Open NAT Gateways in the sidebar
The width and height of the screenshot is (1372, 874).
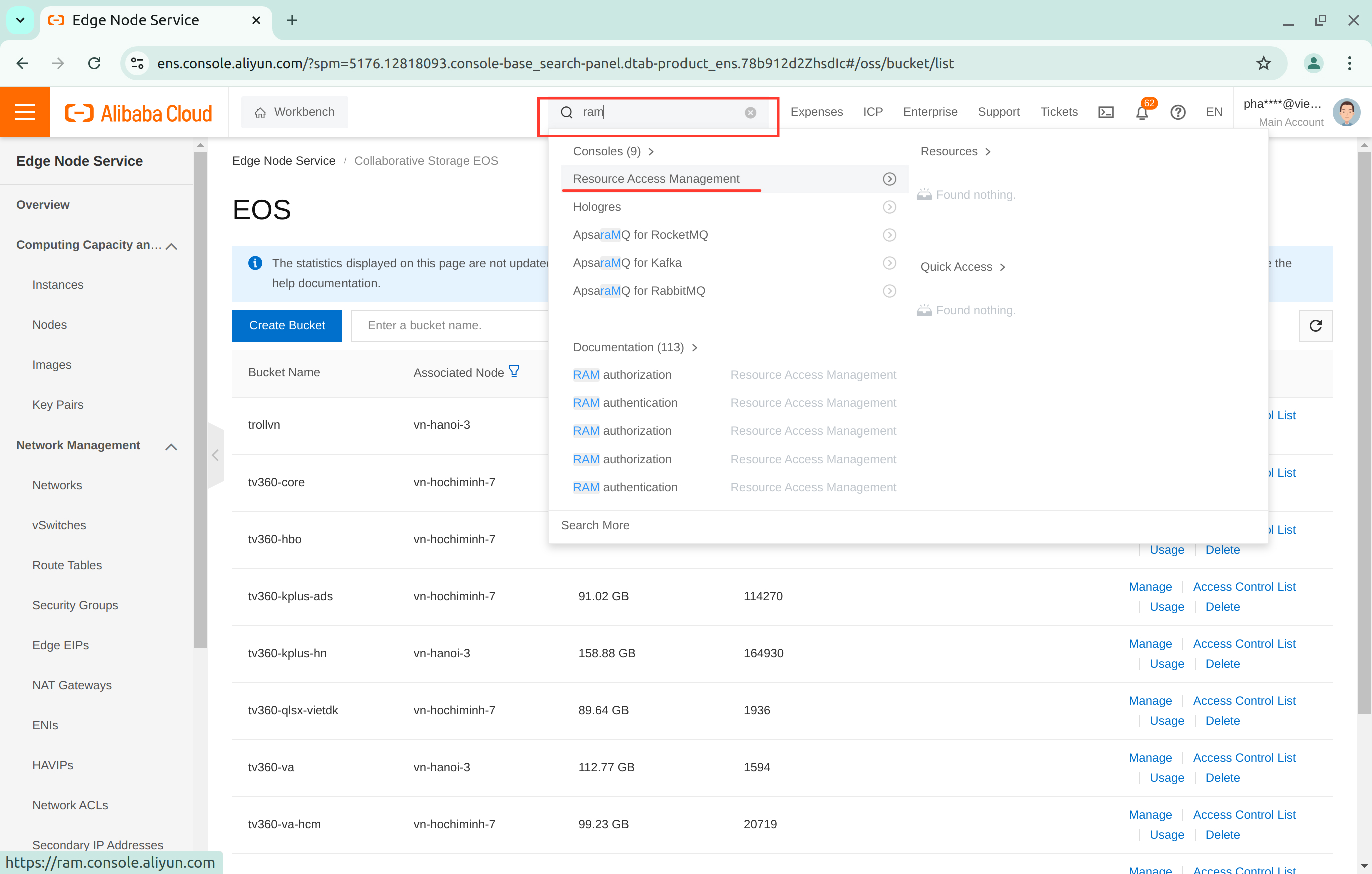coord(72,685)
